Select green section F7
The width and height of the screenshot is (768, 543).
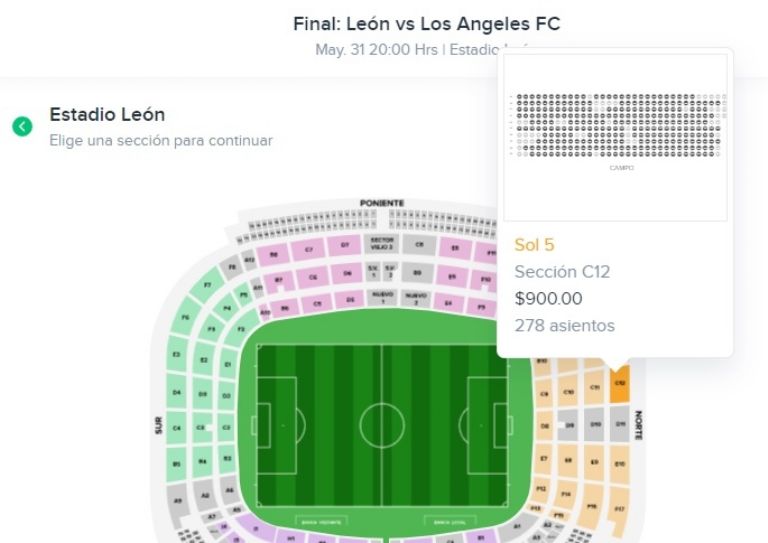point(208,286)
